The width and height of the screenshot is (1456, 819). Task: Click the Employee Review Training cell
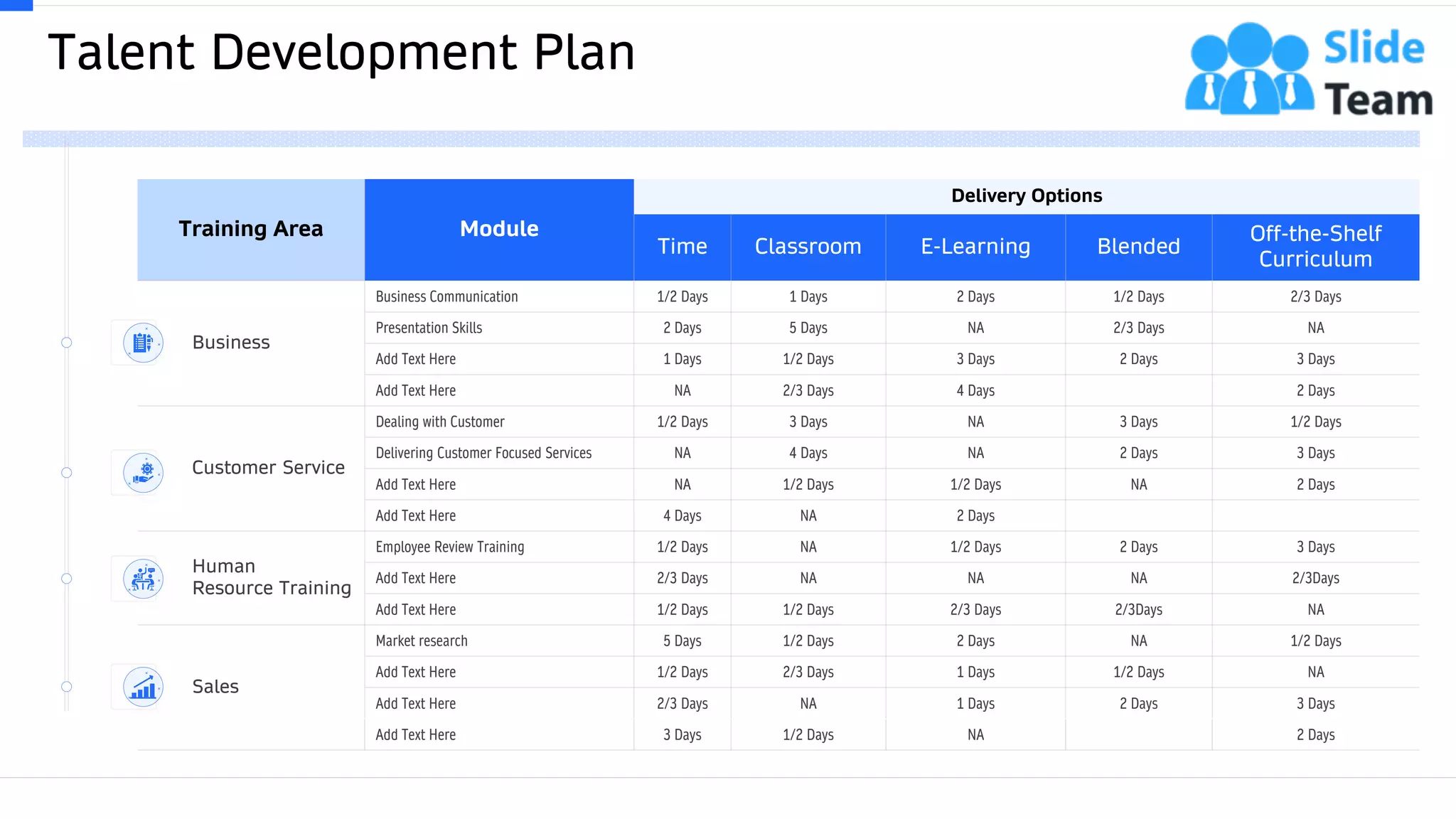[x=499, y=547]
